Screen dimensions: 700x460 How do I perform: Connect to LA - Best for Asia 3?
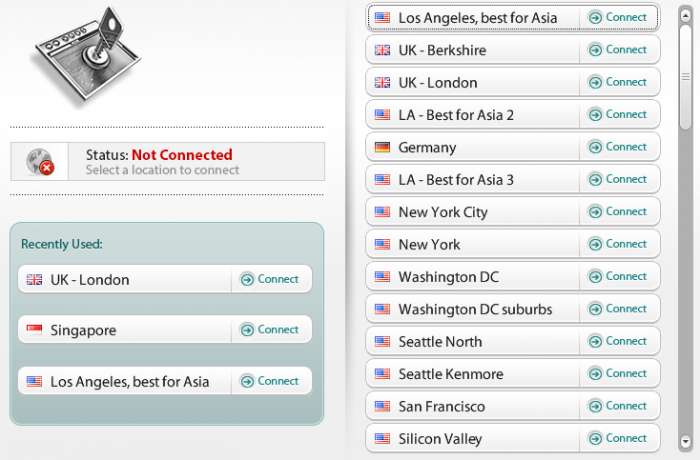pos(618,179)
